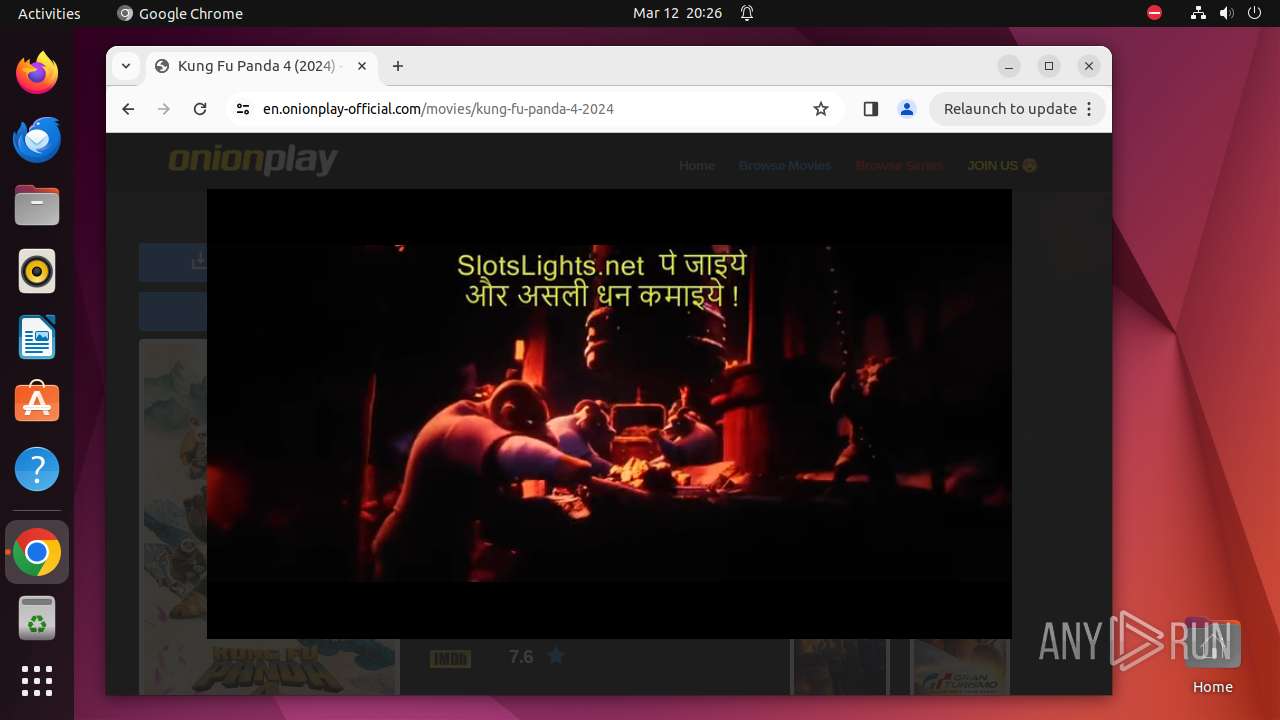Click the IMDb rating badge
The width and height of the screenshot is (1280, 720).
pyautogui.click(x=450, y=658)
